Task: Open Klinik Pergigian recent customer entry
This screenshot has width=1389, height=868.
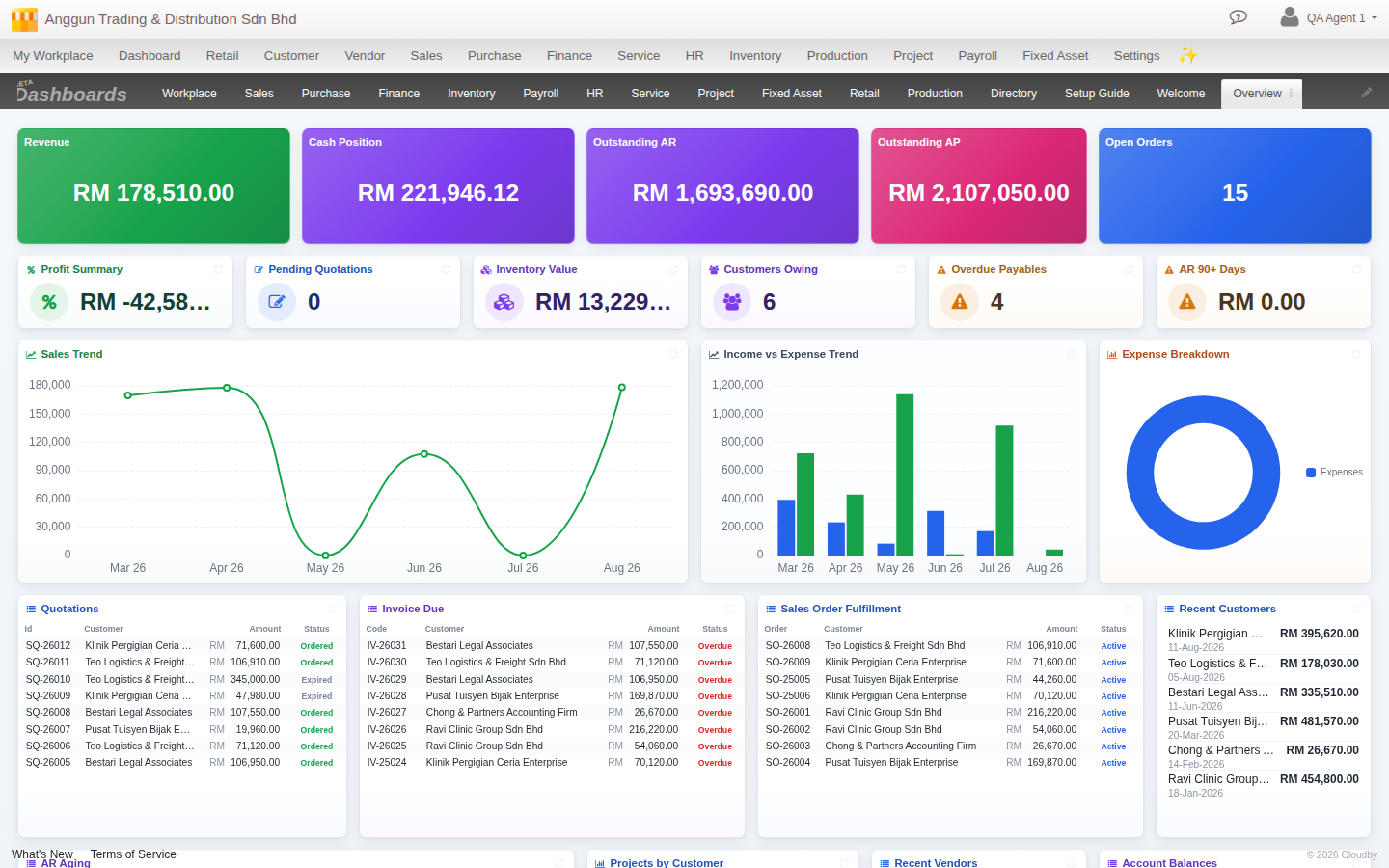Action: click(1264, 639)
